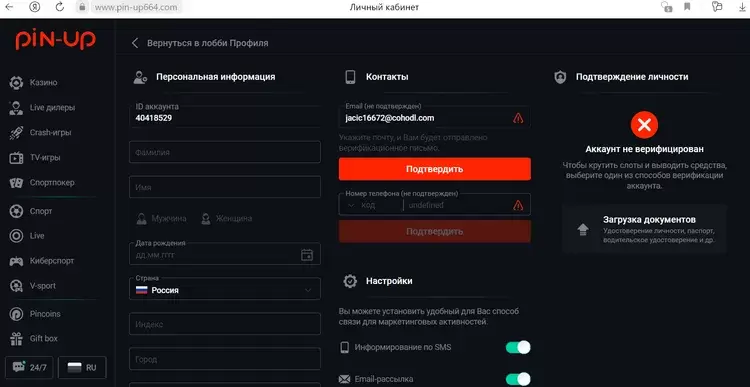Click the Контакты phone icon
Image resolution: width=750 pixels, height=387 pixels.
pos(351,77)
